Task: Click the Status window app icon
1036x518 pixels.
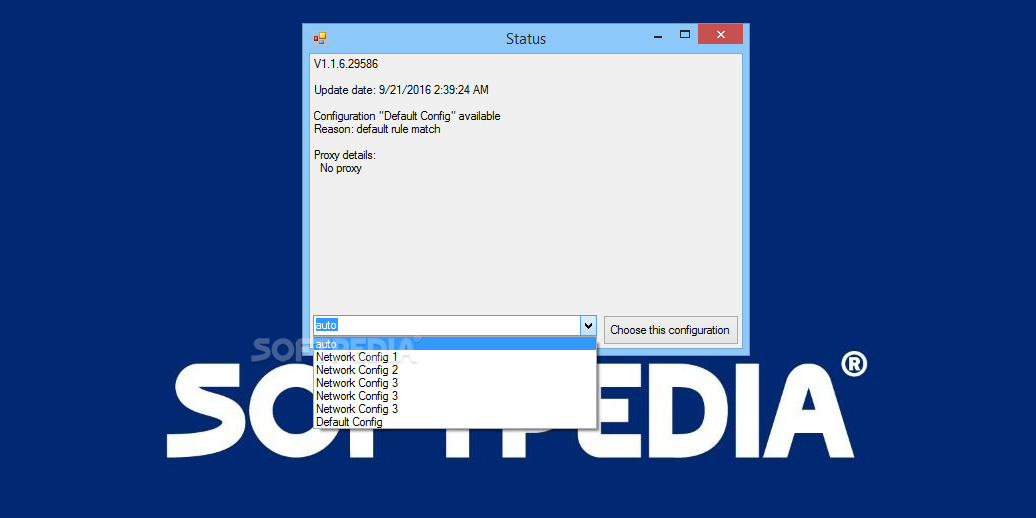Action: point(320,38)
